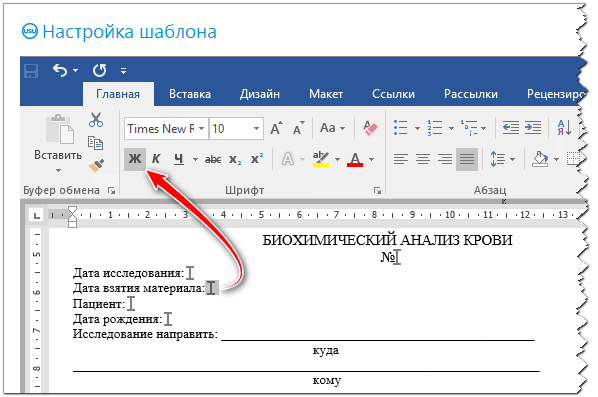Center align text
The image size is (598, 397).
[x=423, y=159]
